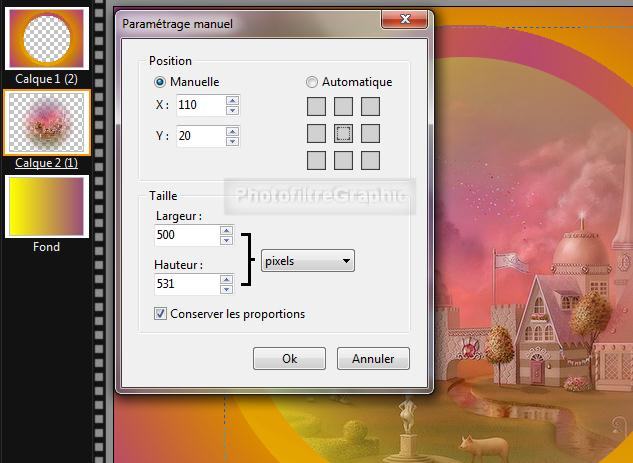Select middle-left alignment grid box

pos(316,133)
